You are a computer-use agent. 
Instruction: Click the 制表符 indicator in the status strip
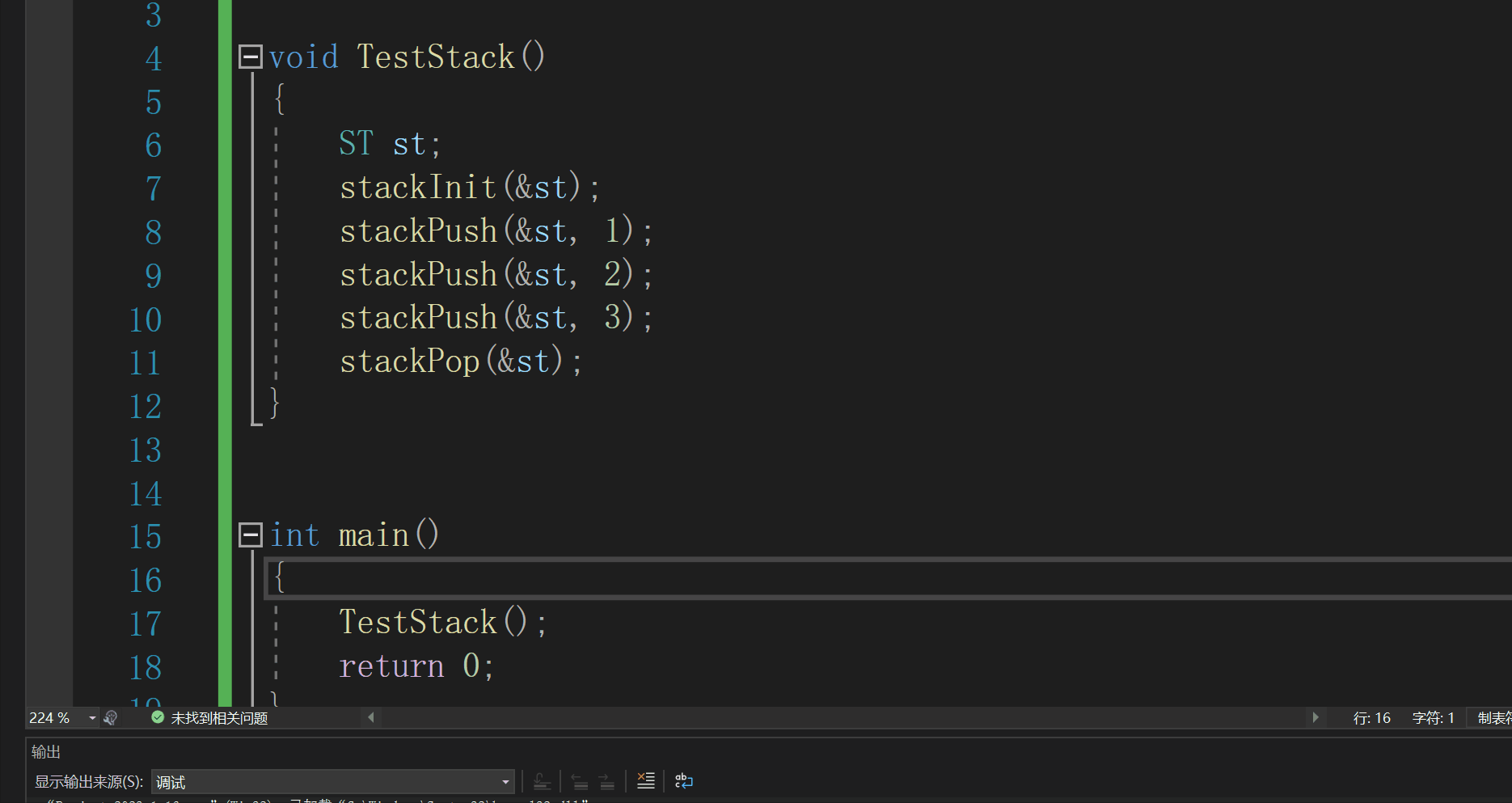click(x=1494, y=718)
